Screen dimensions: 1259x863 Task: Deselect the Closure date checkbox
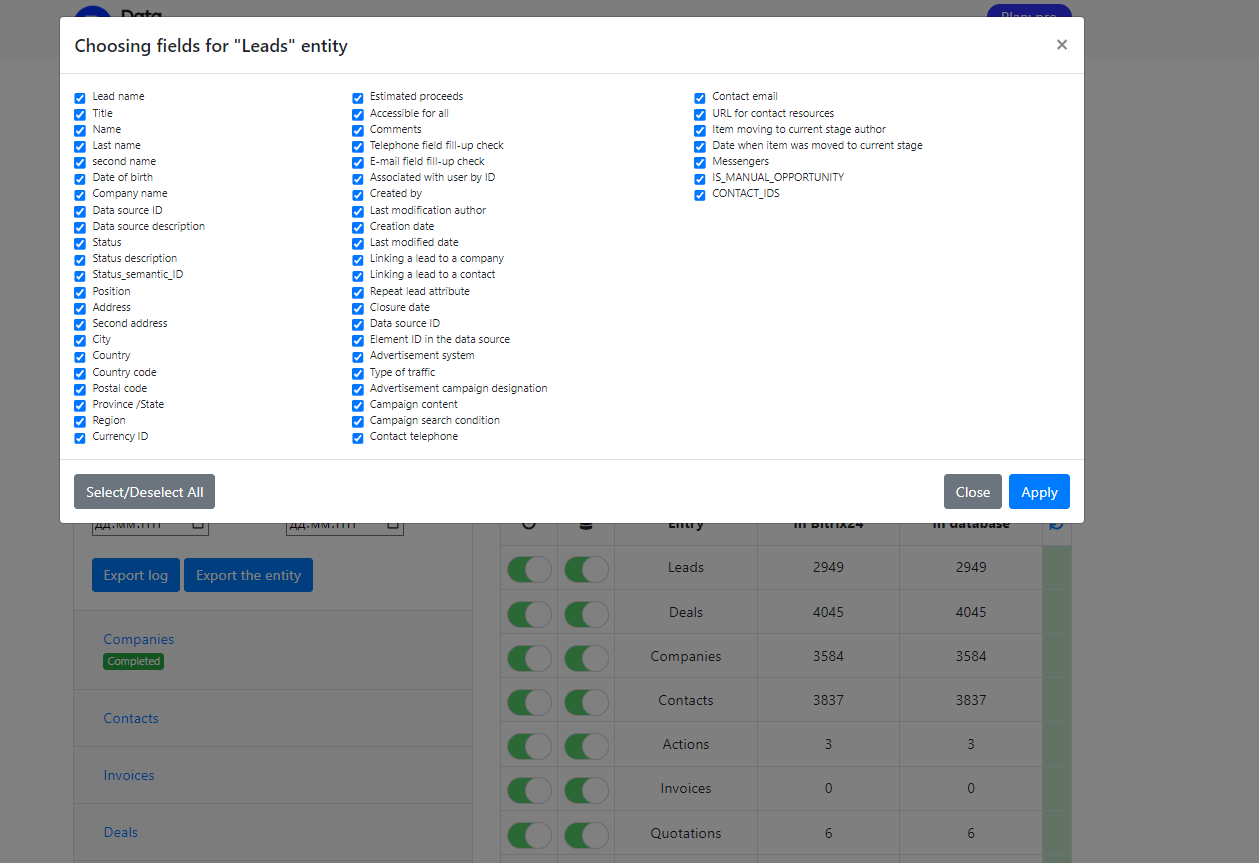pos(358,309)
